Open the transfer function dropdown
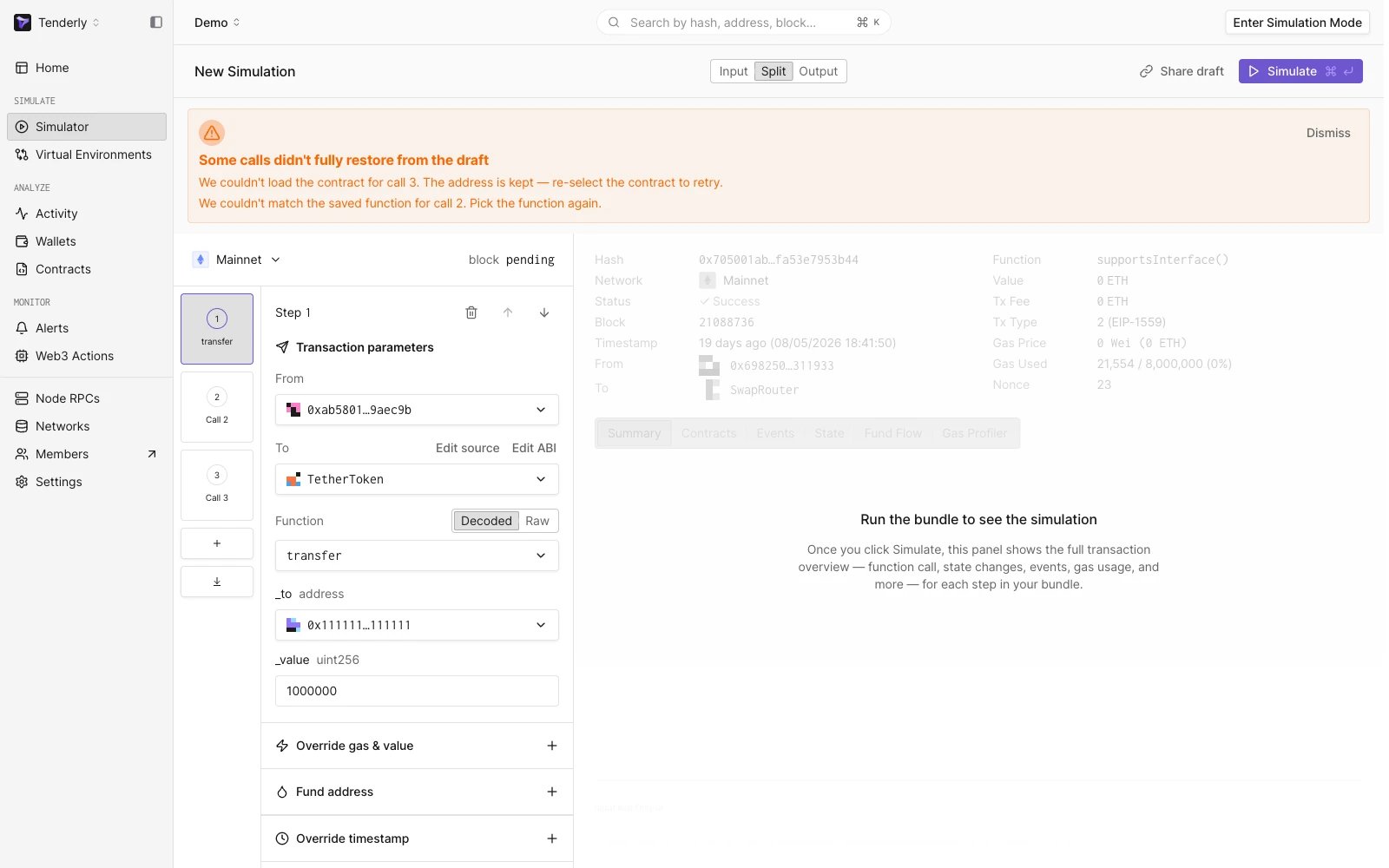The height and width of the screenshot is (868, 1389). coord(417,556)
